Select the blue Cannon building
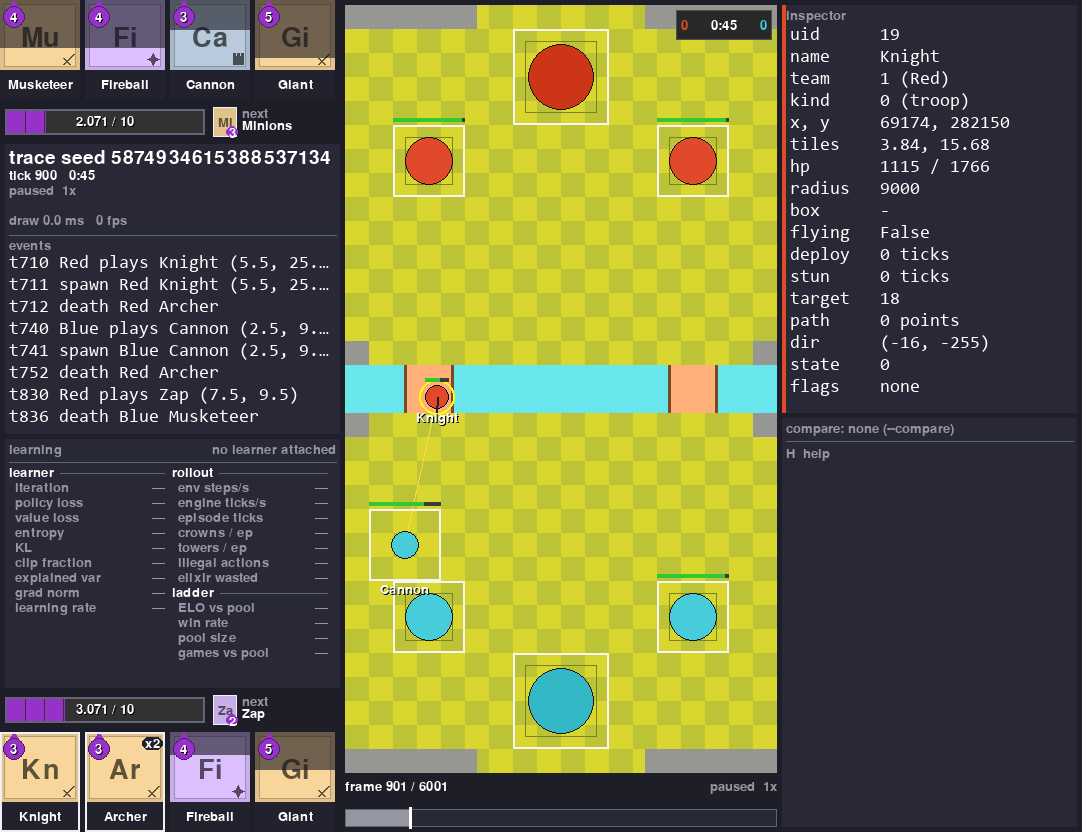This screenshot has width=1082, height=832. 405,544
